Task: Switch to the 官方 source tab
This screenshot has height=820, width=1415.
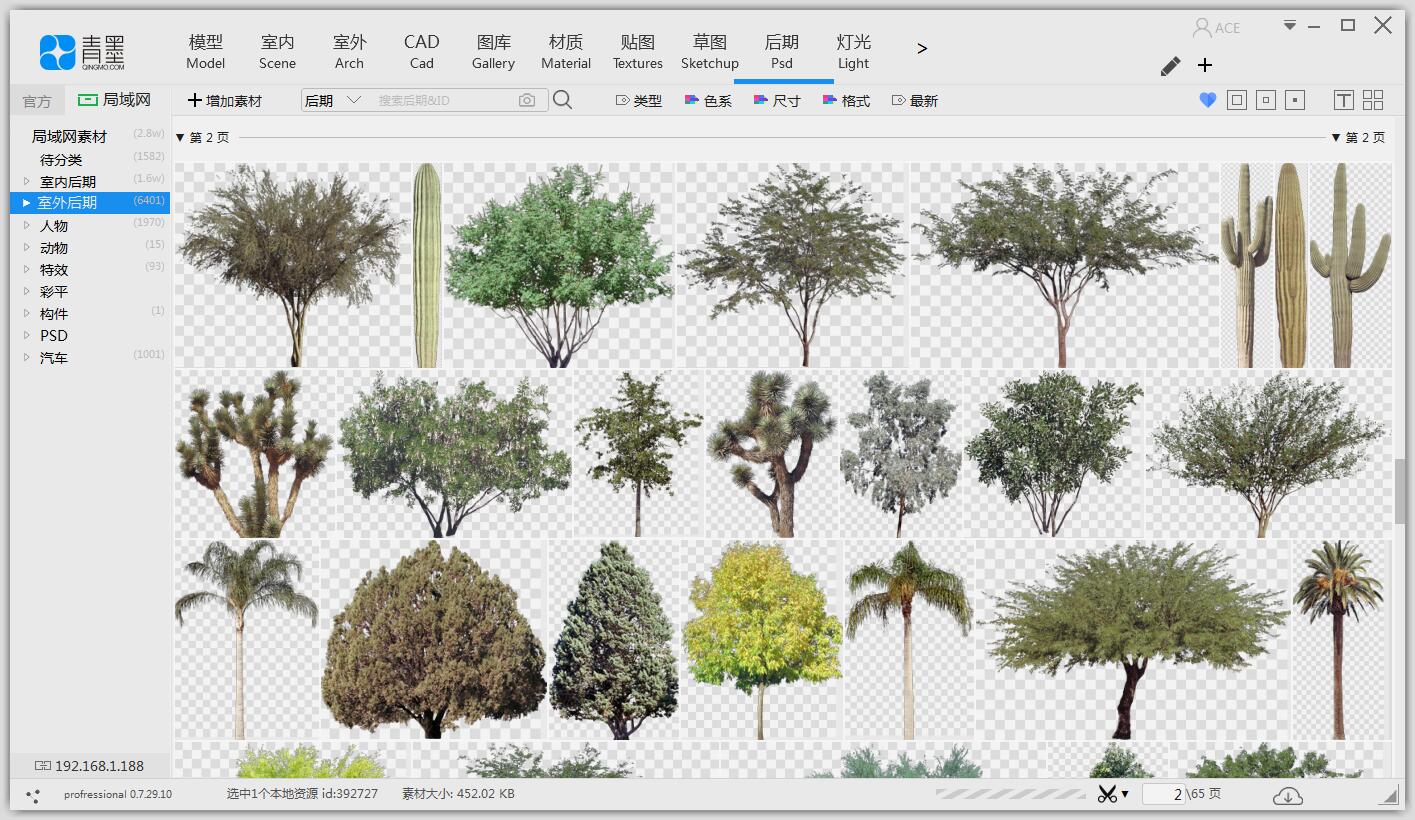Action: click(37, 101)
